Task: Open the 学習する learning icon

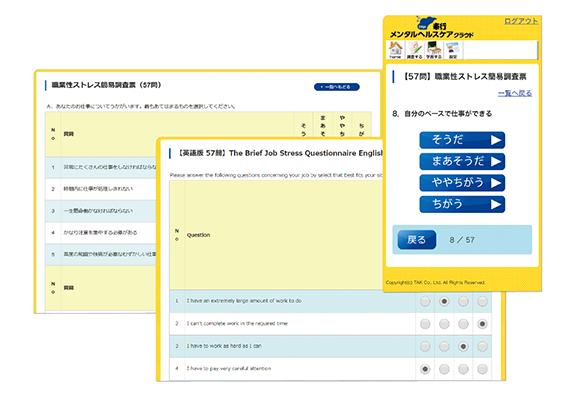Action: 434,50
